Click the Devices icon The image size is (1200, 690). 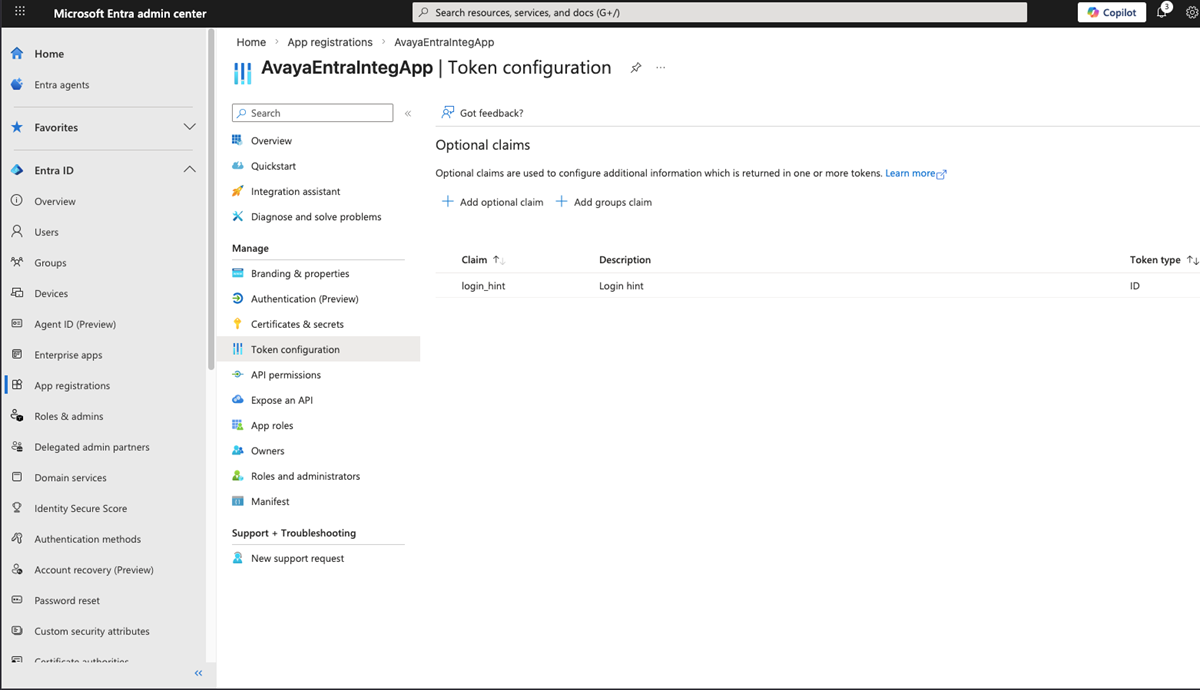pyautogui.click(x=17, y=293)
